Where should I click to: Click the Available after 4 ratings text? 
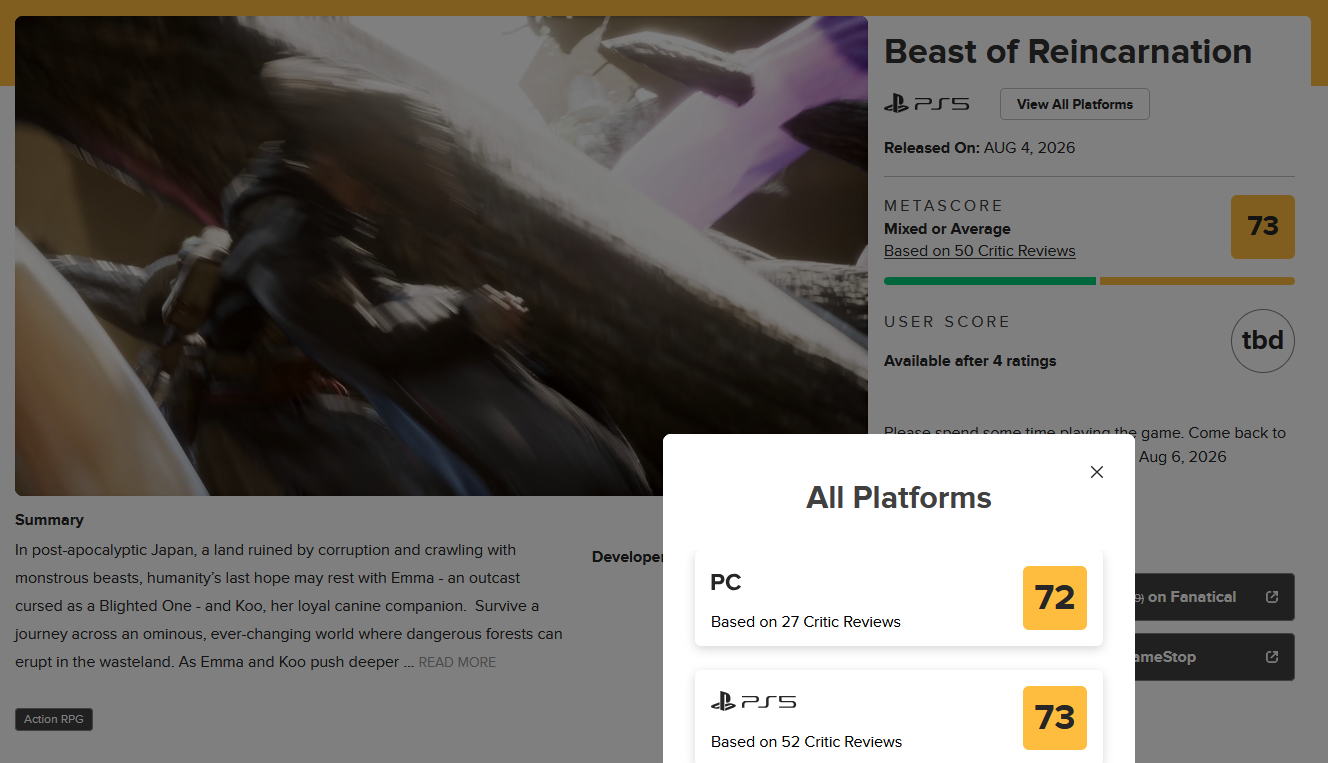coord(970,361)
